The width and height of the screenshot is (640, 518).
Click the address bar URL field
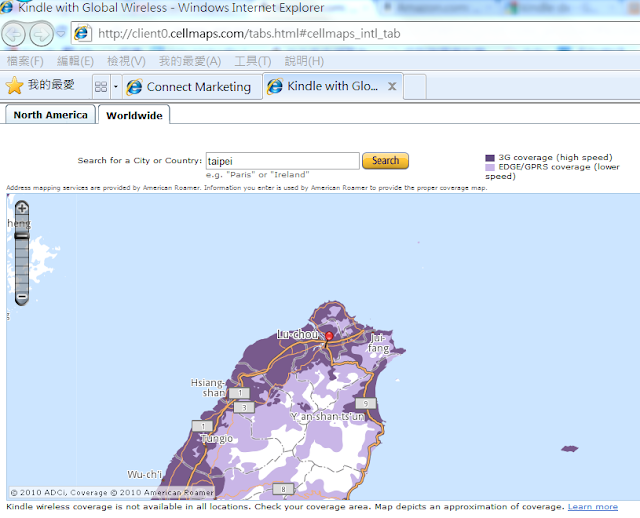[355, 33]
